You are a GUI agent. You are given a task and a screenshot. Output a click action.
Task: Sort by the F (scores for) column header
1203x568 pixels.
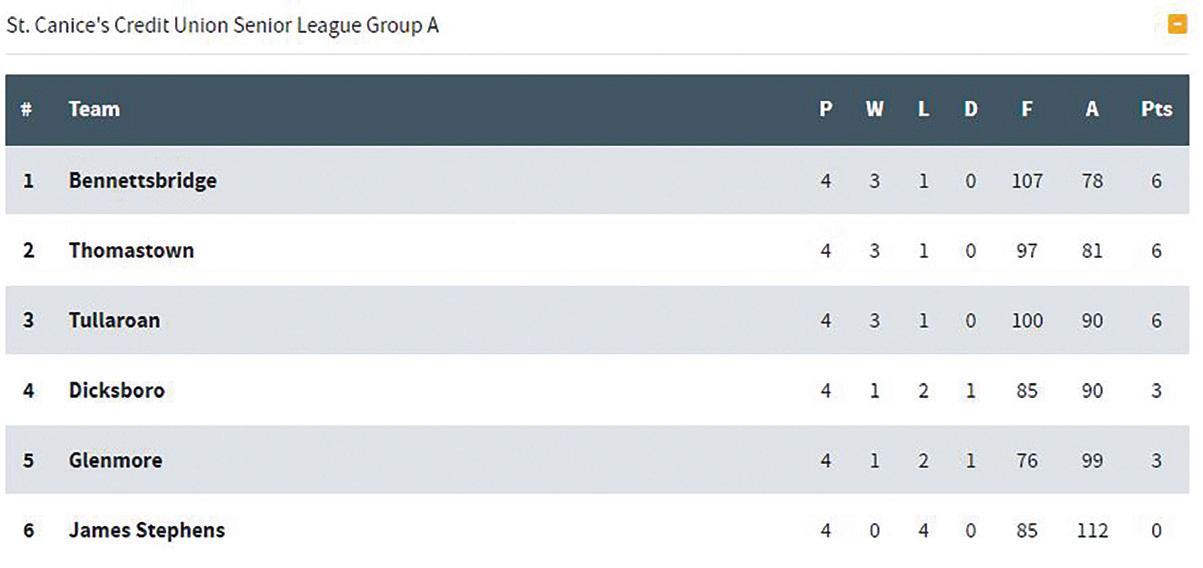1027,109
